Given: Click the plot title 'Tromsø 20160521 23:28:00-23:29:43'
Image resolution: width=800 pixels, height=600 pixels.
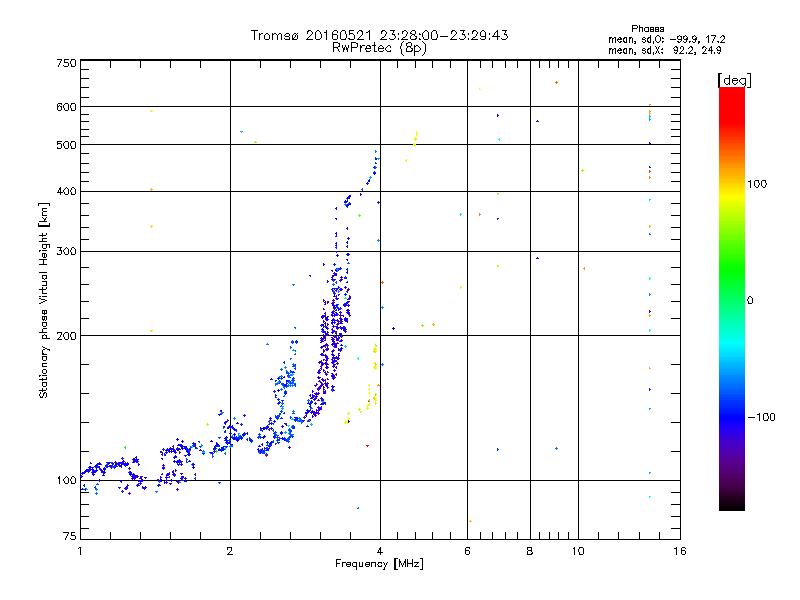Looking at the screenshot, I should 379,35.
